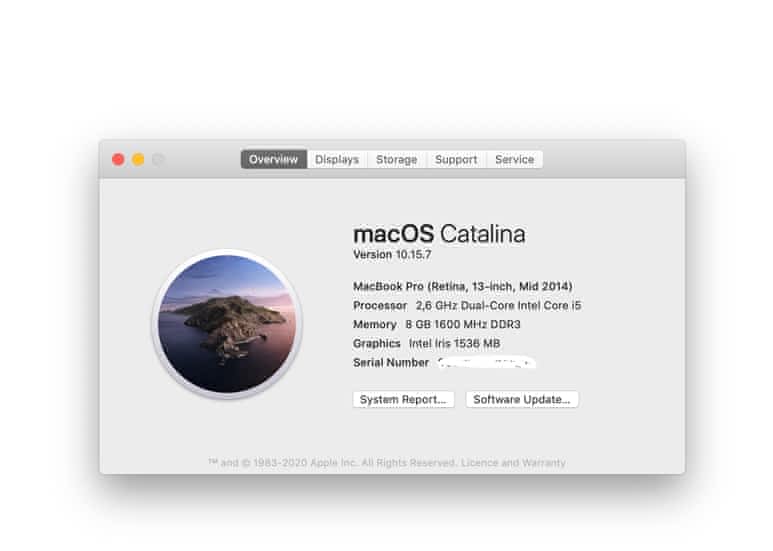Screen dimensions: 773x551
Task: Click the disabled grey zoom button
Action: (159, 159)
